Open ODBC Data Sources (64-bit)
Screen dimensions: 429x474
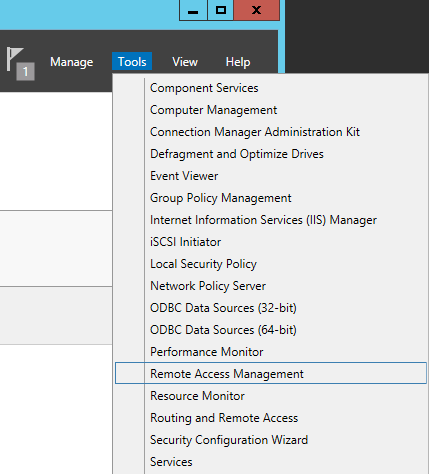tap(223, 330)
